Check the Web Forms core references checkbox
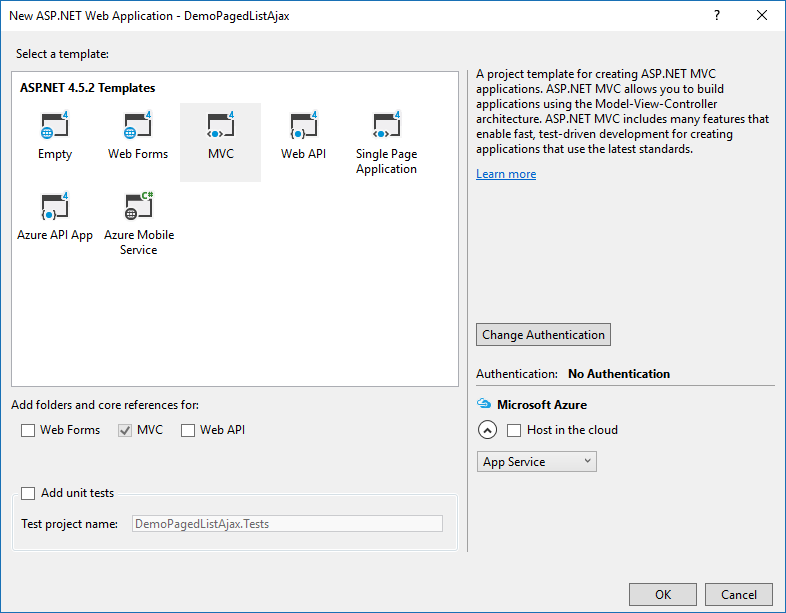This screenshot has width=786, height=613. (x=28, y=431)
